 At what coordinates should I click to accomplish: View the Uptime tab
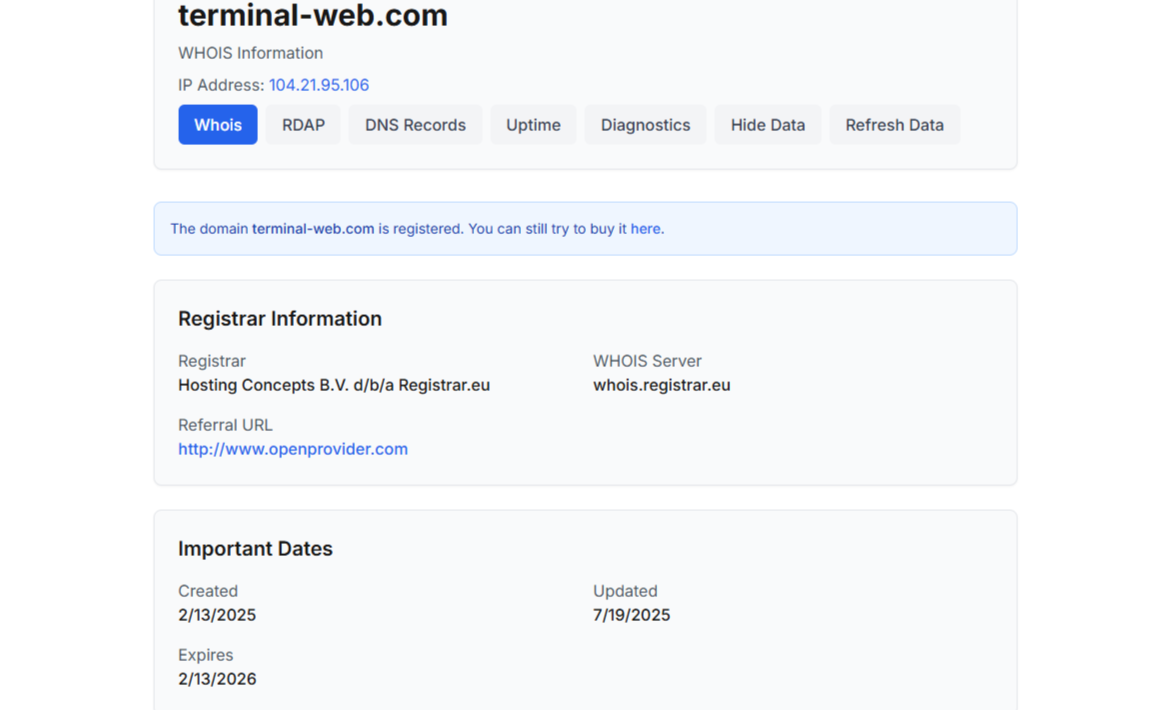point(533,124)
